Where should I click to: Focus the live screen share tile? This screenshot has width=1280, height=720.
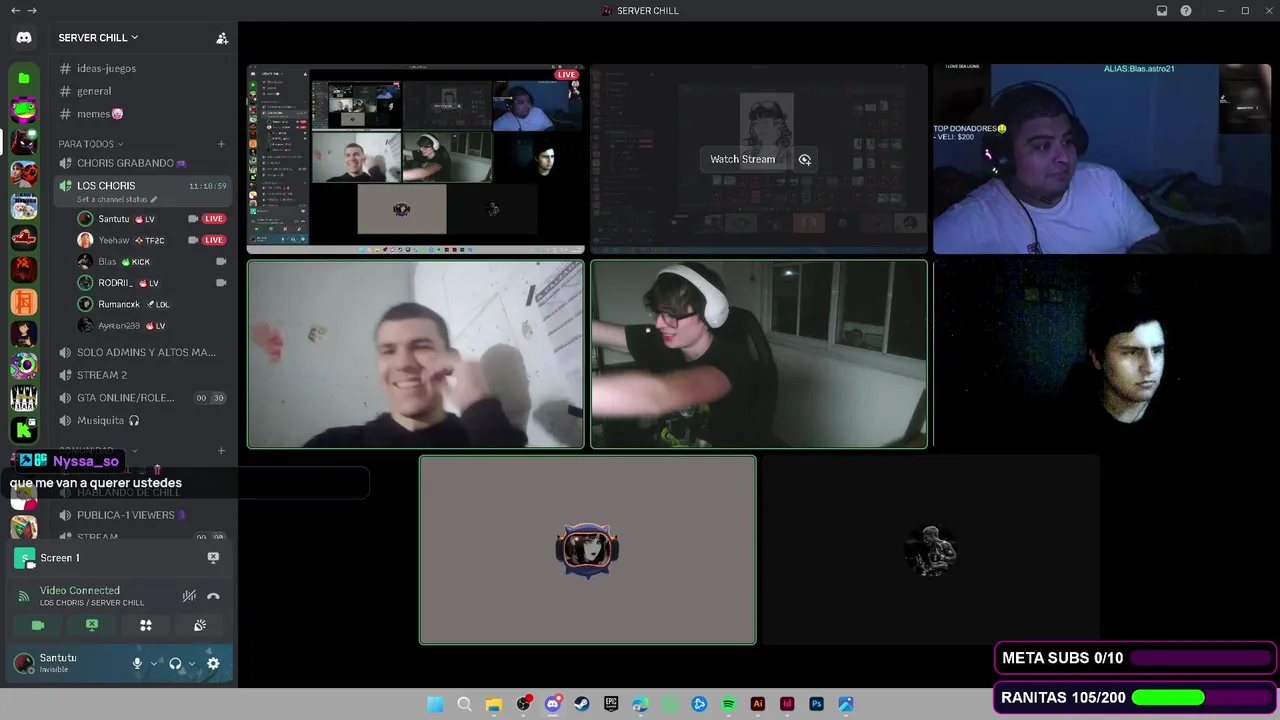416,158
